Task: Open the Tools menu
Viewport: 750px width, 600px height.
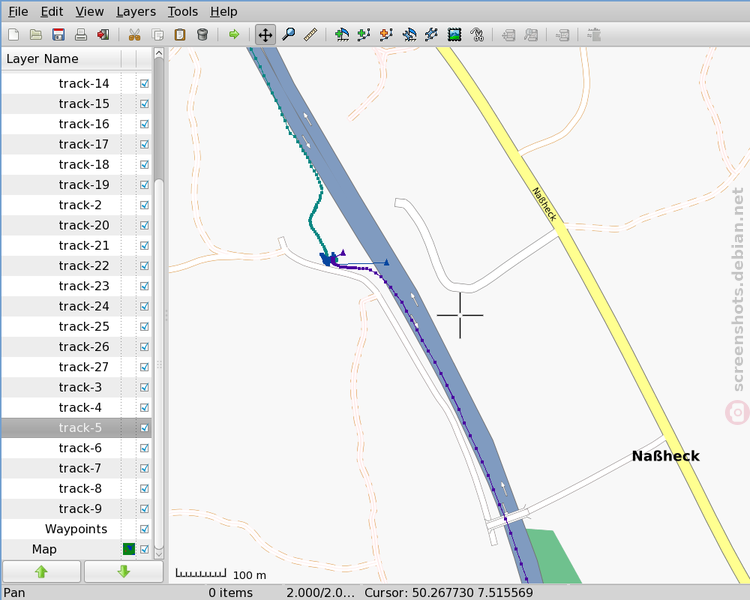Action: (x=183, y=11)
